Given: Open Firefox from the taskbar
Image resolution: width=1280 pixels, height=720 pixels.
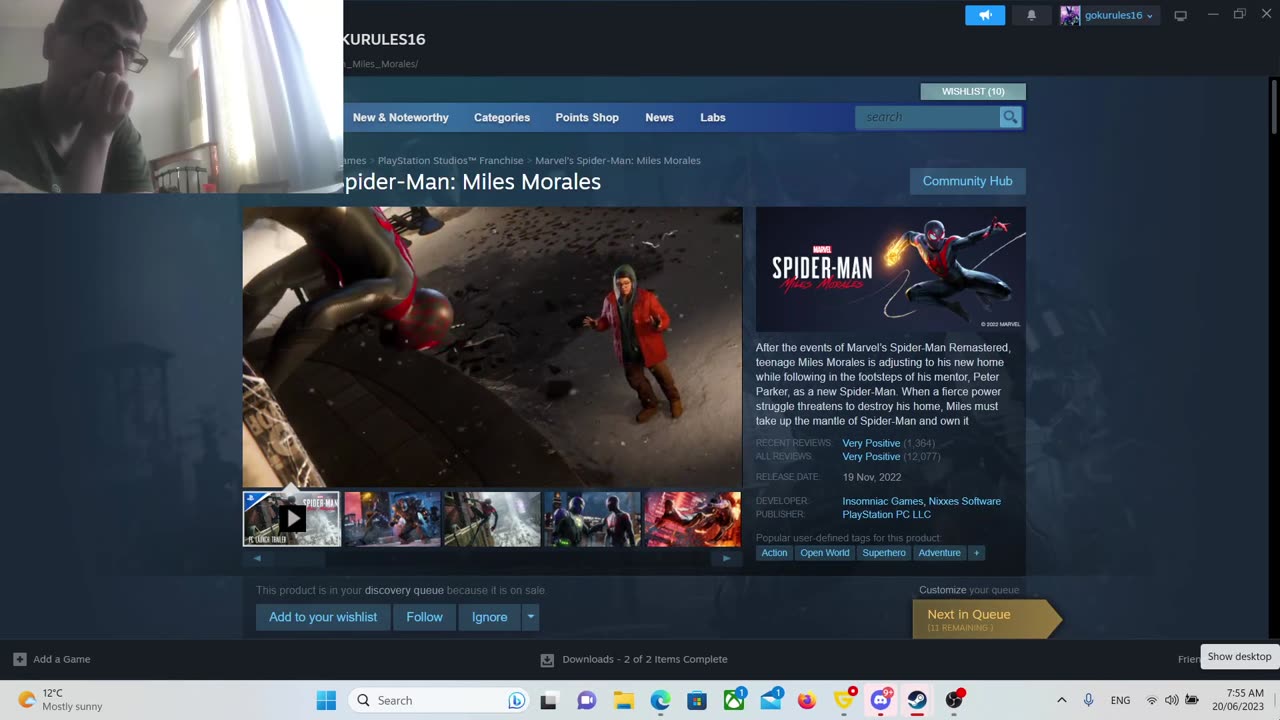Looking at the screenshot, I should click(x=807, y=700).
